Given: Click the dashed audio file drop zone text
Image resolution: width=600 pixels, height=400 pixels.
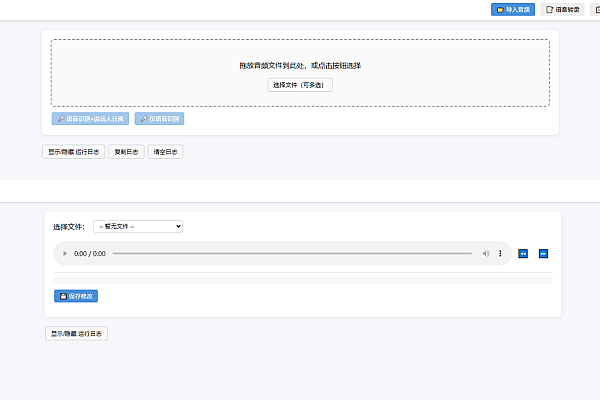Looking at the screenshot, I should (x=300, y=65).
